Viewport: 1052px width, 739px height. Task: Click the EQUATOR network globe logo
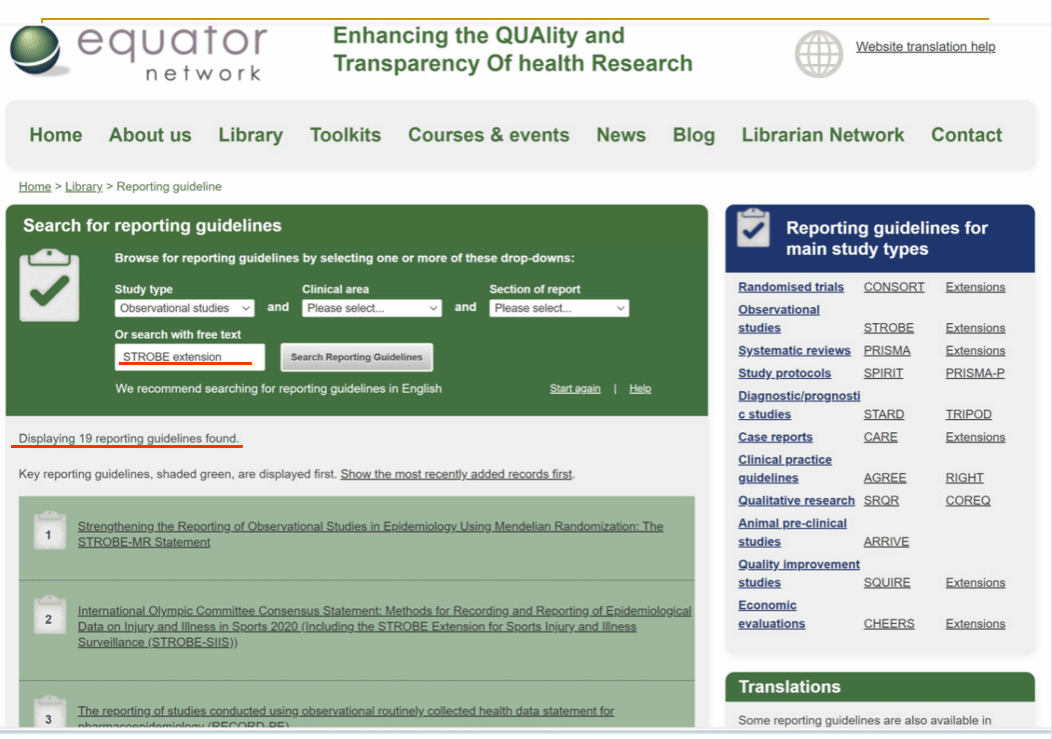40,51
